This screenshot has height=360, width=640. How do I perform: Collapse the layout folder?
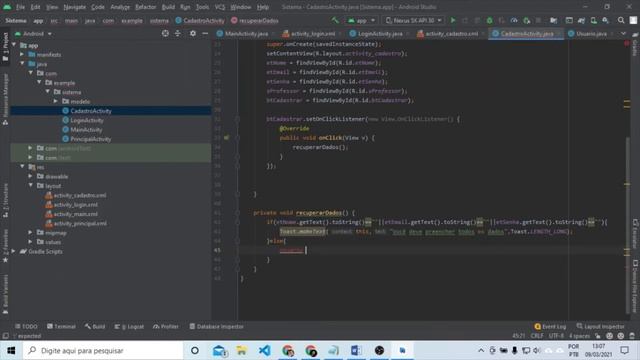31,186
